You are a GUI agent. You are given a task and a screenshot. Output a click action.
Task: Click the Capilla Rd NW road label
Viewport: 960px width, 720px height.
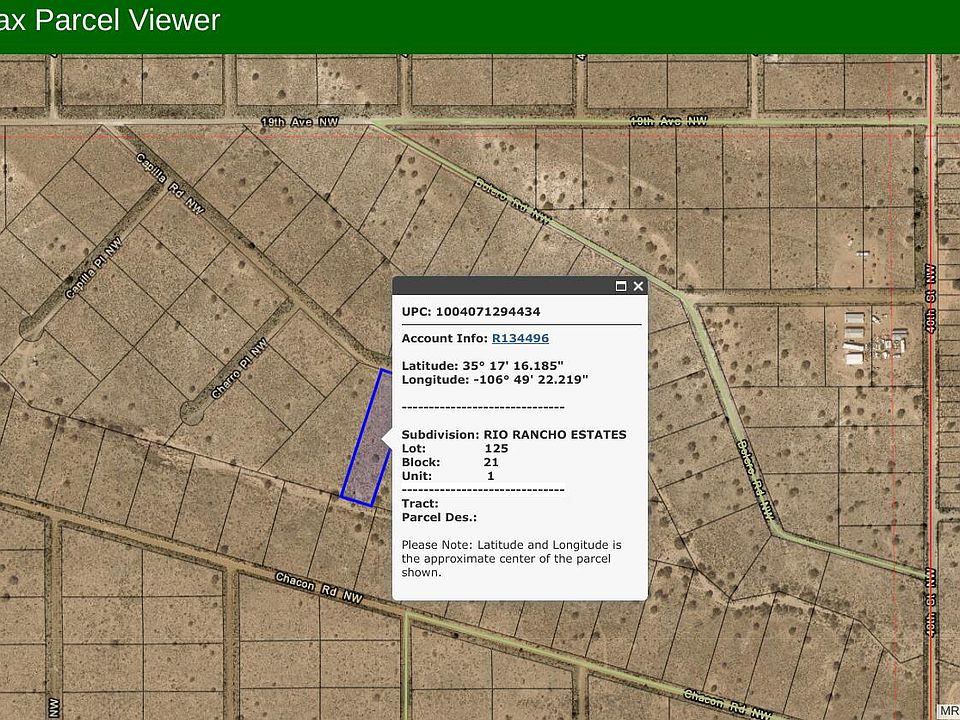170,183
